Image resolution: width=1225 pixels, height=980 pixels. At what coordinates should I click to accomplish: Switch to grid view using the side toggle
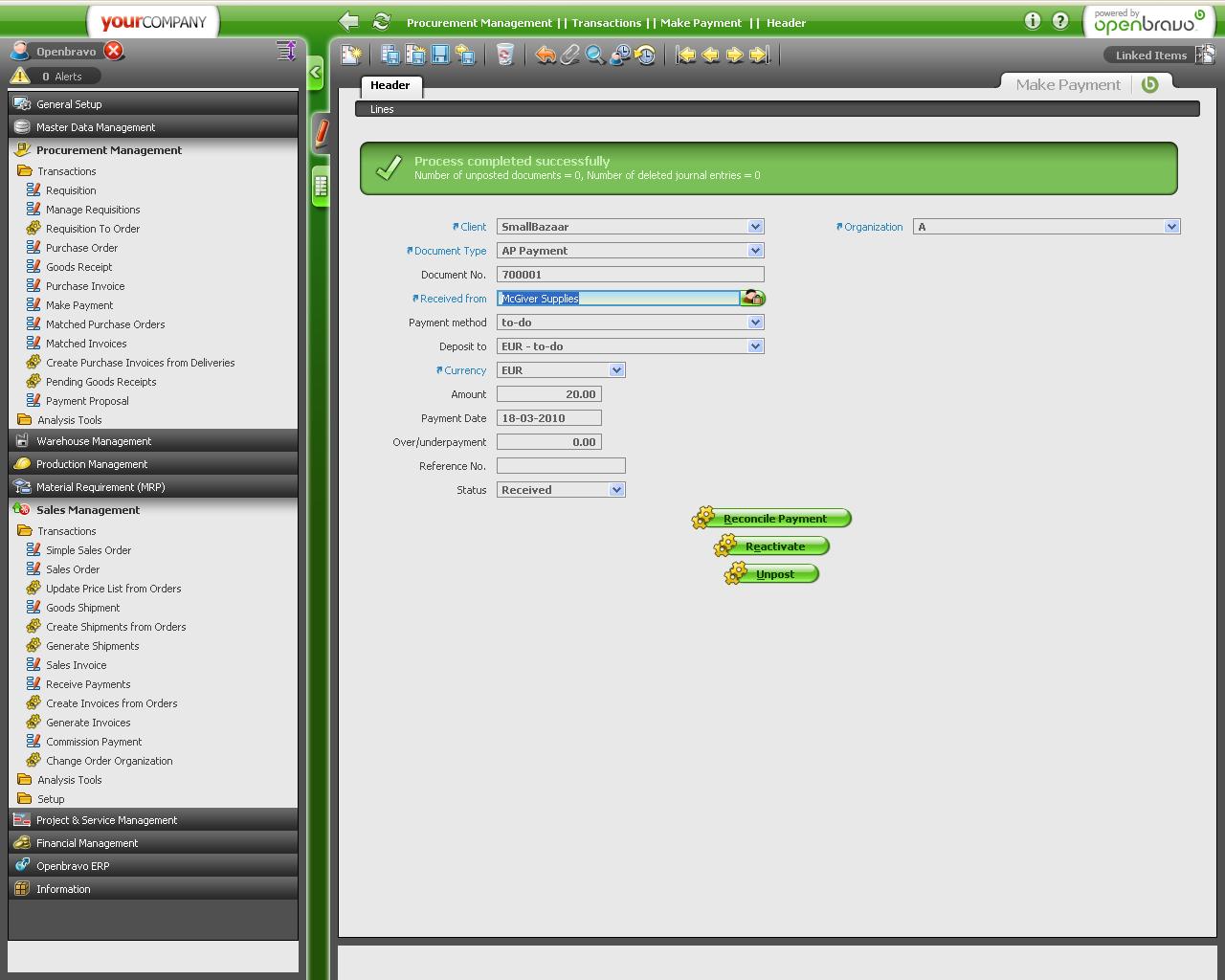click(x=321, y=186)
